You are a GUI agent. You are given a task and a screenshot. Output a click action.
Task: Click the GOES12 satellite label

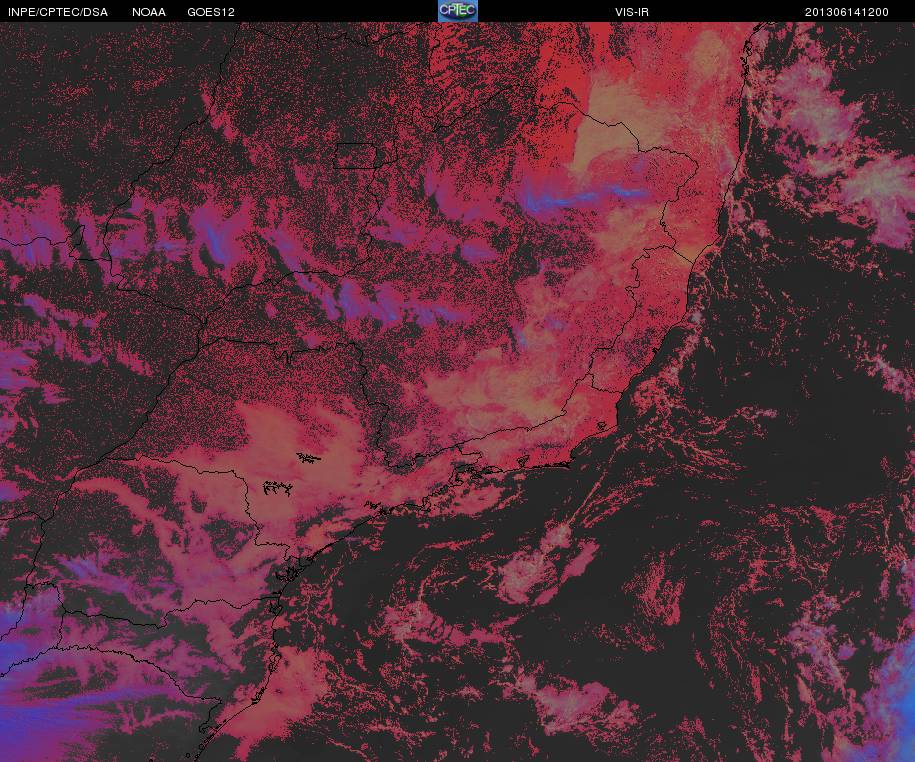211,12
